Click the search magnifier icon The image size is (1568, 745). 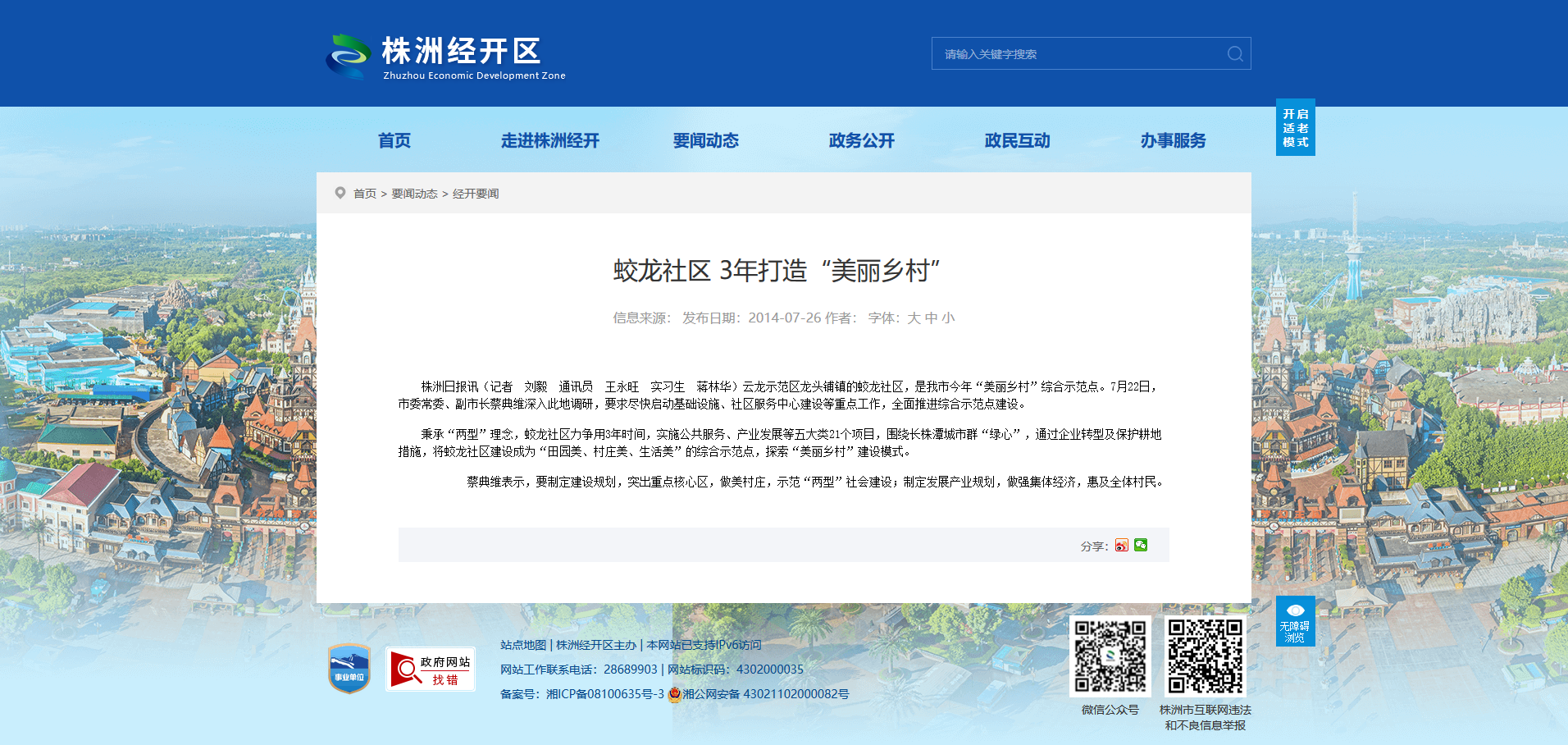pyautogui.click(x=1235, y=54)
